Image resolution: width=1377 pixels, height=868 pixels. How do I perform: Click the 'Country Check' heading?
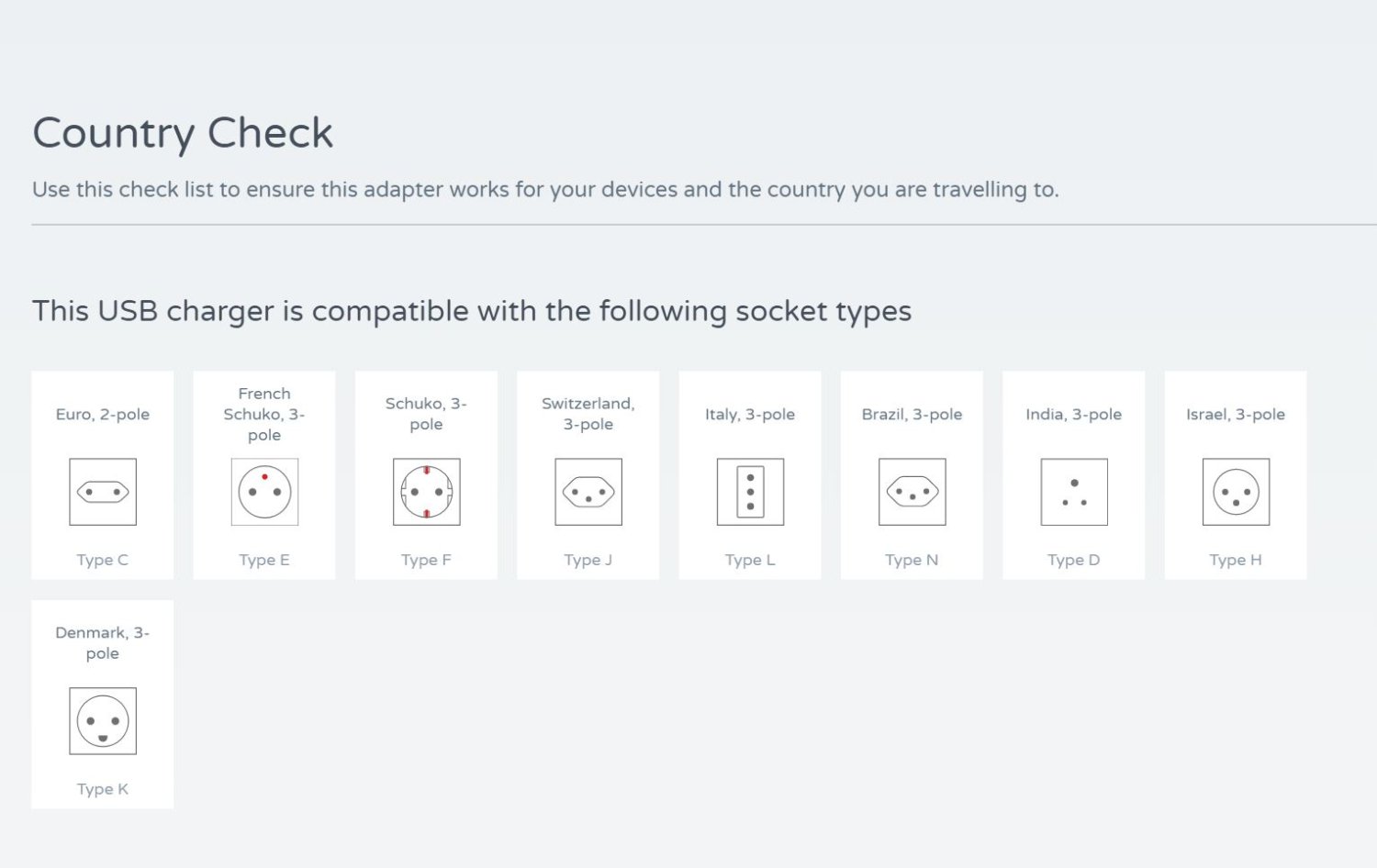click(x=183, y=134)
